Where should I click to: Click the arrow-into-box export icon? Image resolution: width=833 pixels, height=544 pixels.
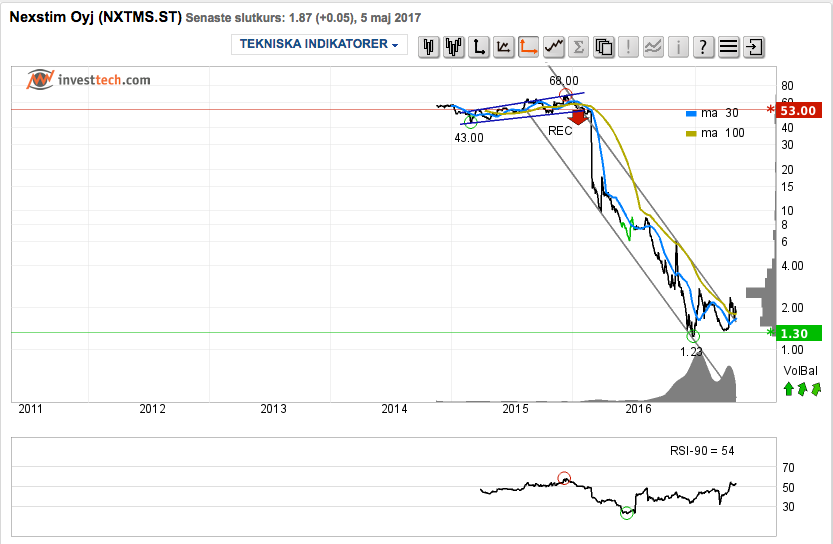pos(754,47)
